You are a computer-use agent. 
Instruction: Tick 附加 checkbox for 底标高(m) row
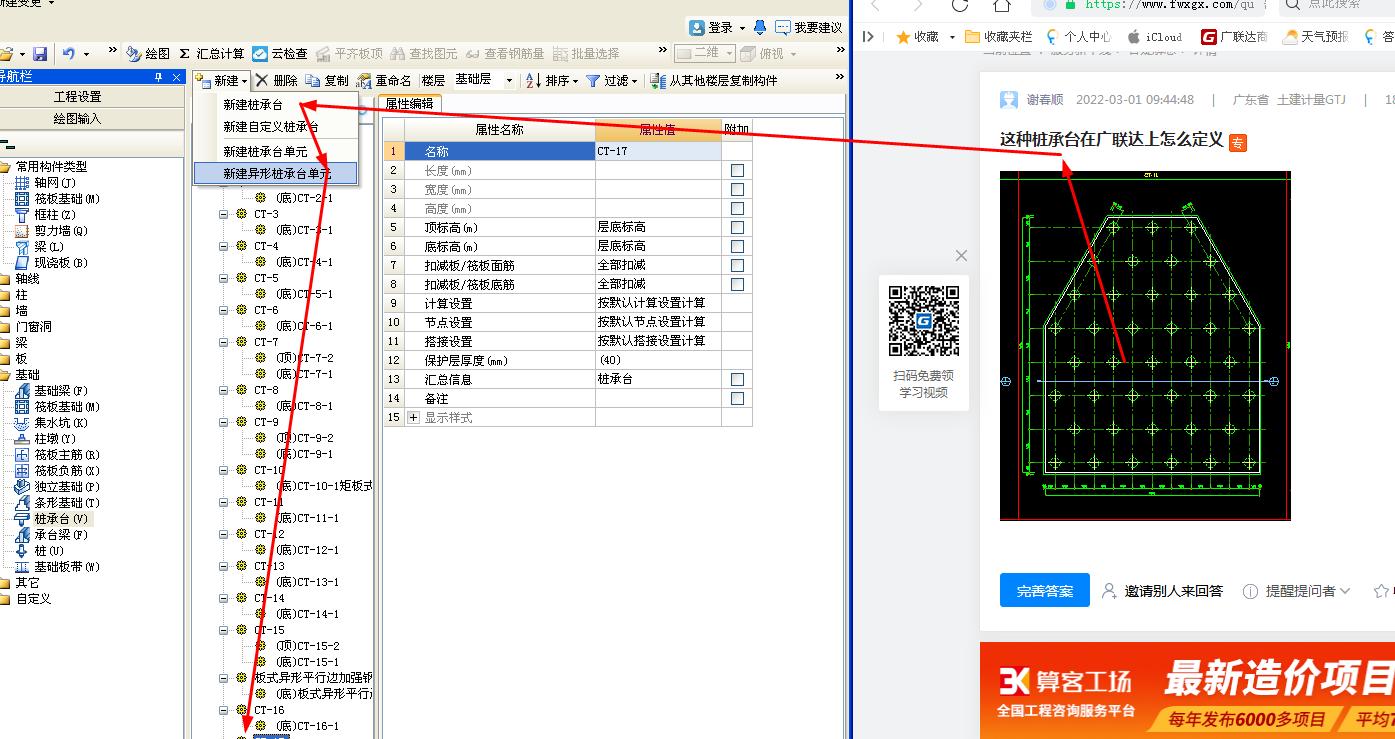point(737,247)
